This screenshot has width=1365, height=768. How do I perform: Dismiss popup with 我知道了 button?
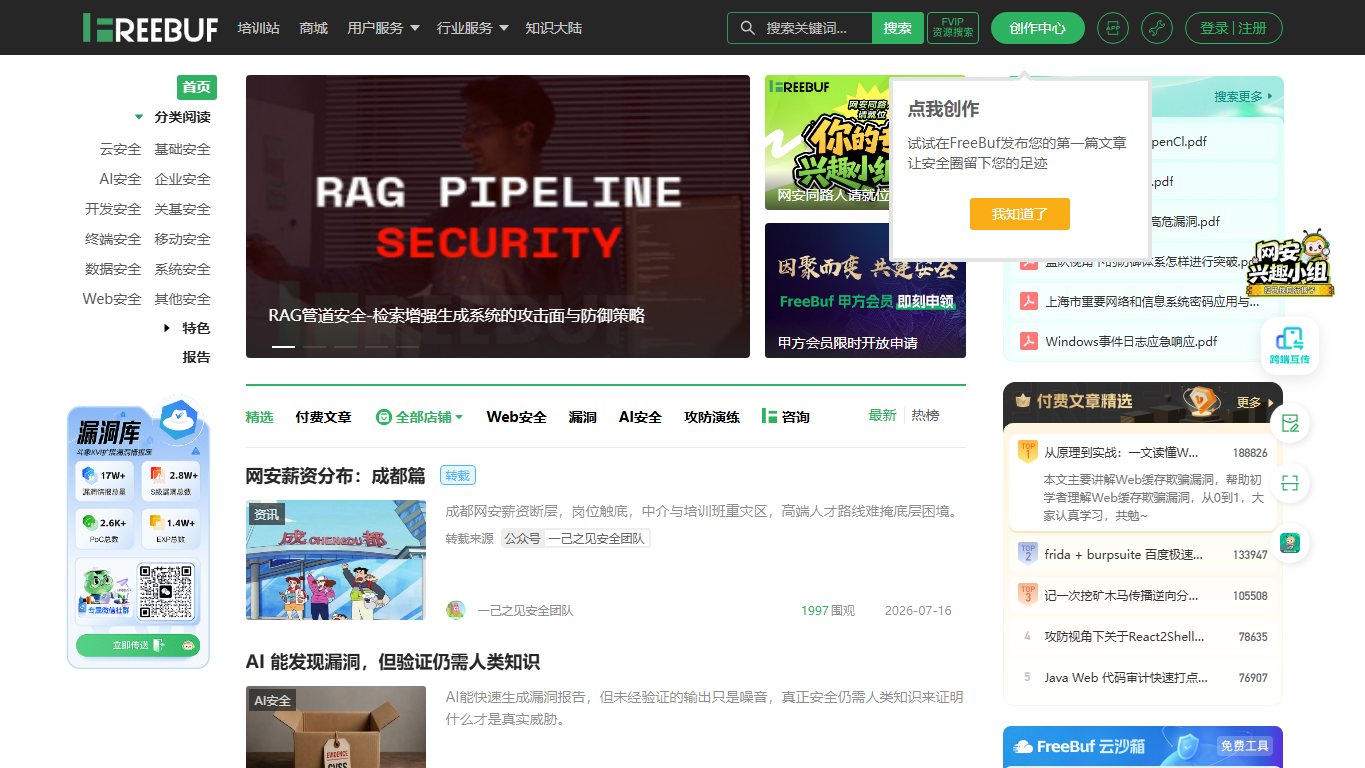(x=1020, y=214)
